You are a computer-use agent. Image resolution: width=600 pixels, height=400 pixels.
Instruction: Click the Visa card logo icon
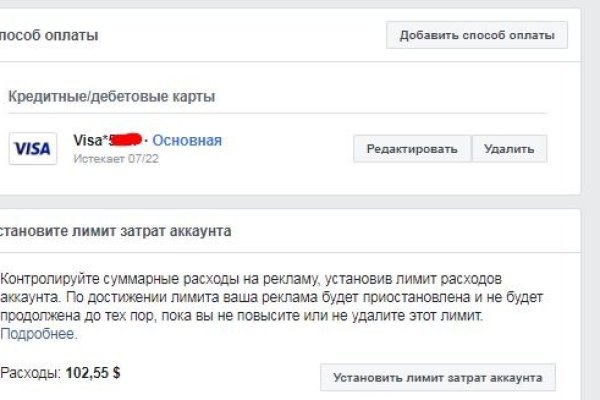(x=33, y=149)
